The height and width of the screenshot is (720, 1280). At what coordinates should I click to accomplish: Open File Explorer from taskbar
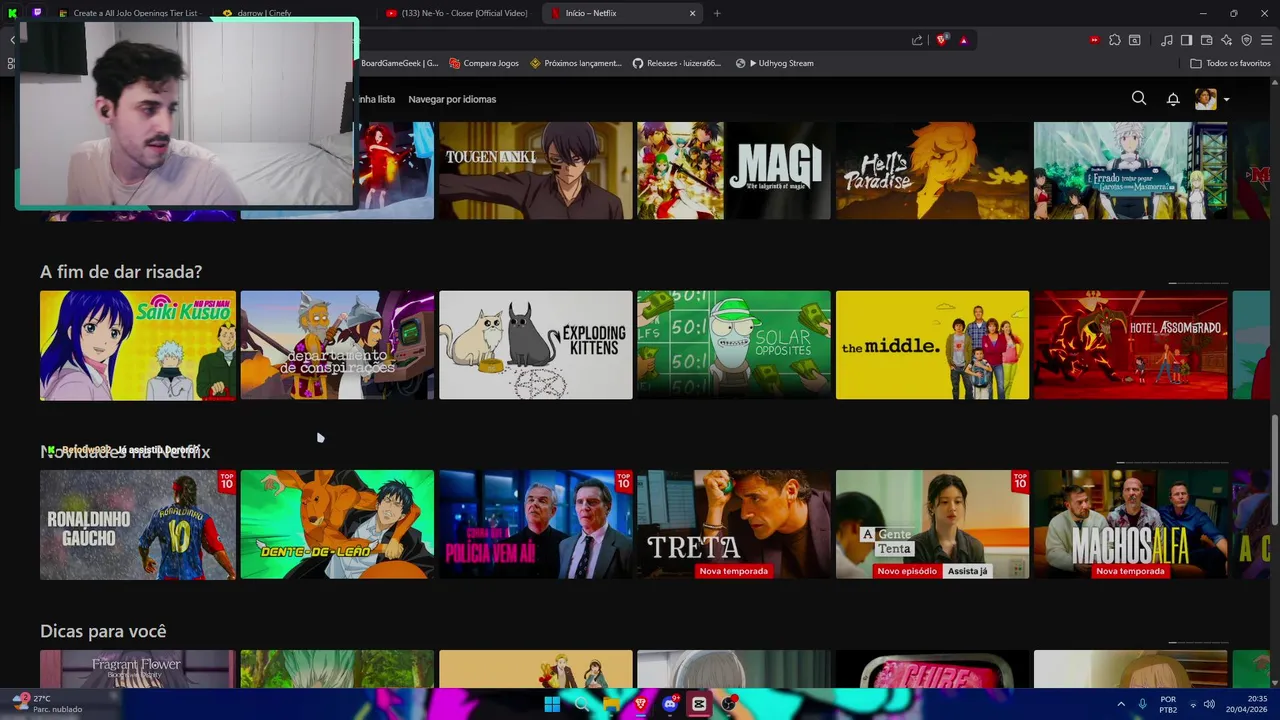tap(610, 704)
